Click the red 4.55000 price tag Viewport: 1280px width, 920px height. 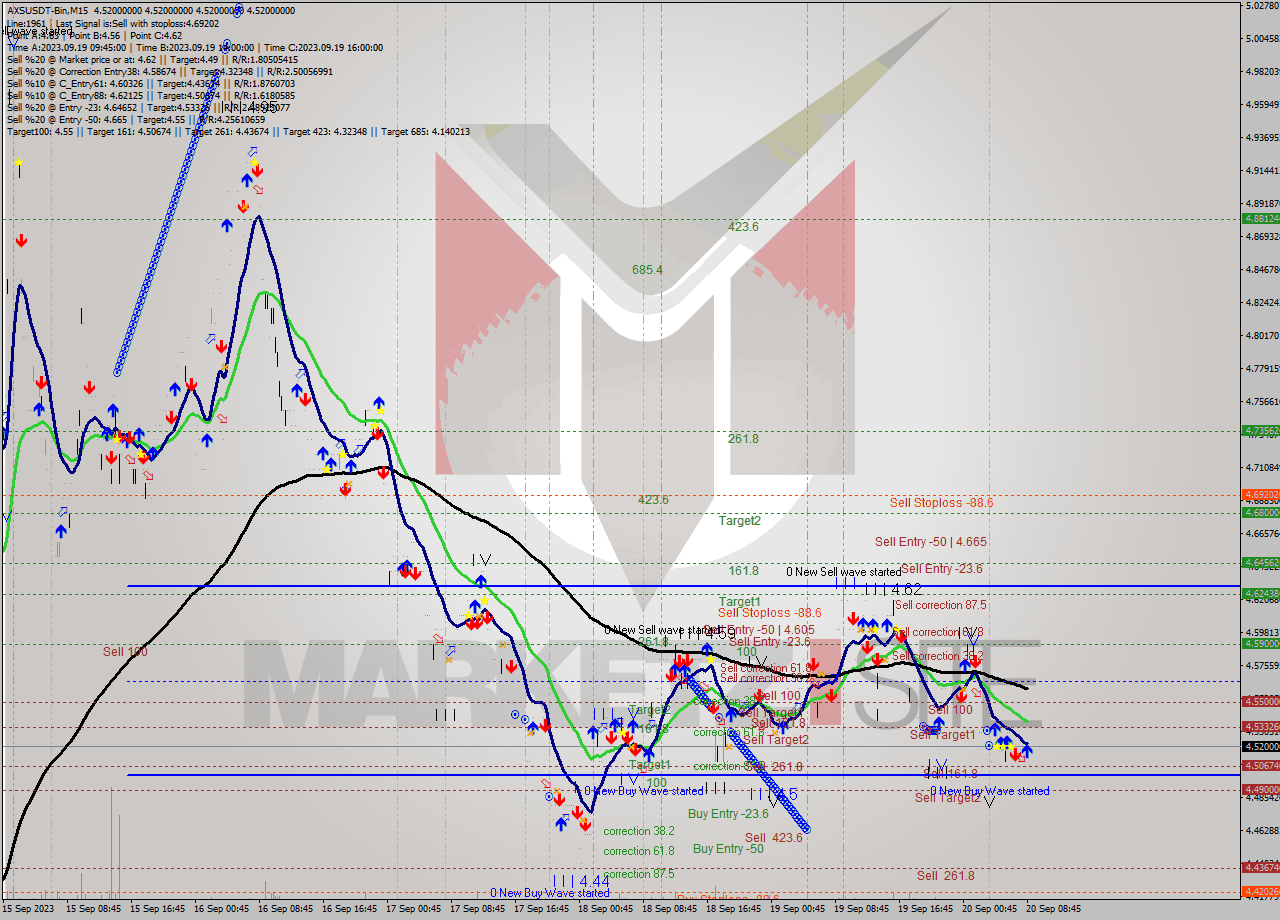(1260, 701)
